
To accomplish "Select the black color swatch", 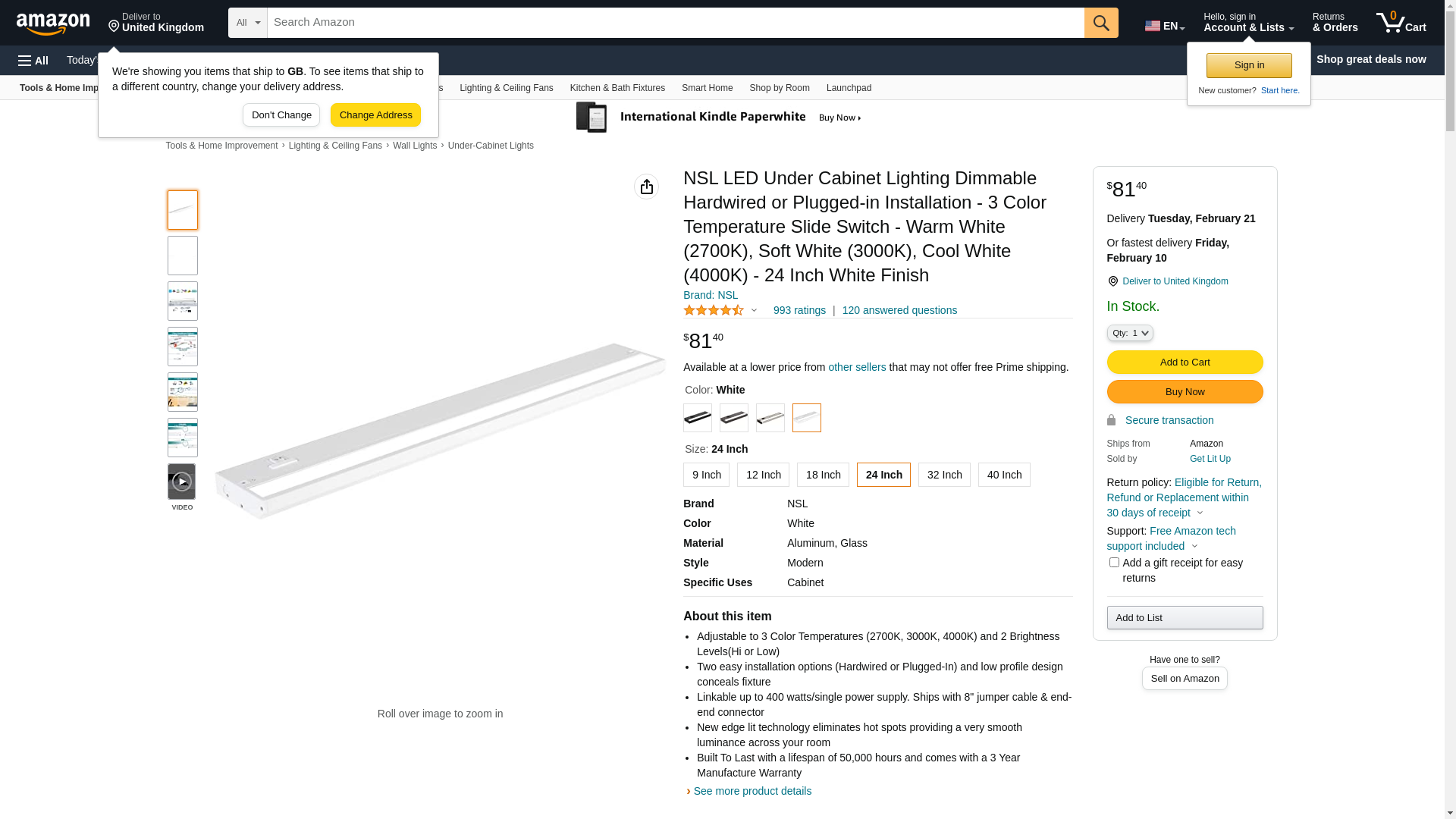I will click(698, 418).
